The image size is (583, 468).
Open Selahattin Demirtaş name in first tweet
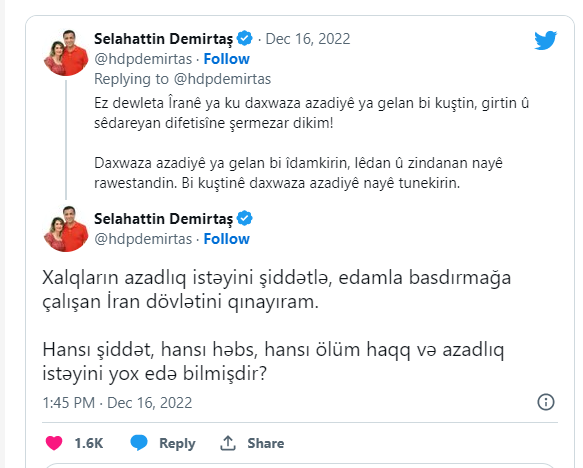coord(163,39)
